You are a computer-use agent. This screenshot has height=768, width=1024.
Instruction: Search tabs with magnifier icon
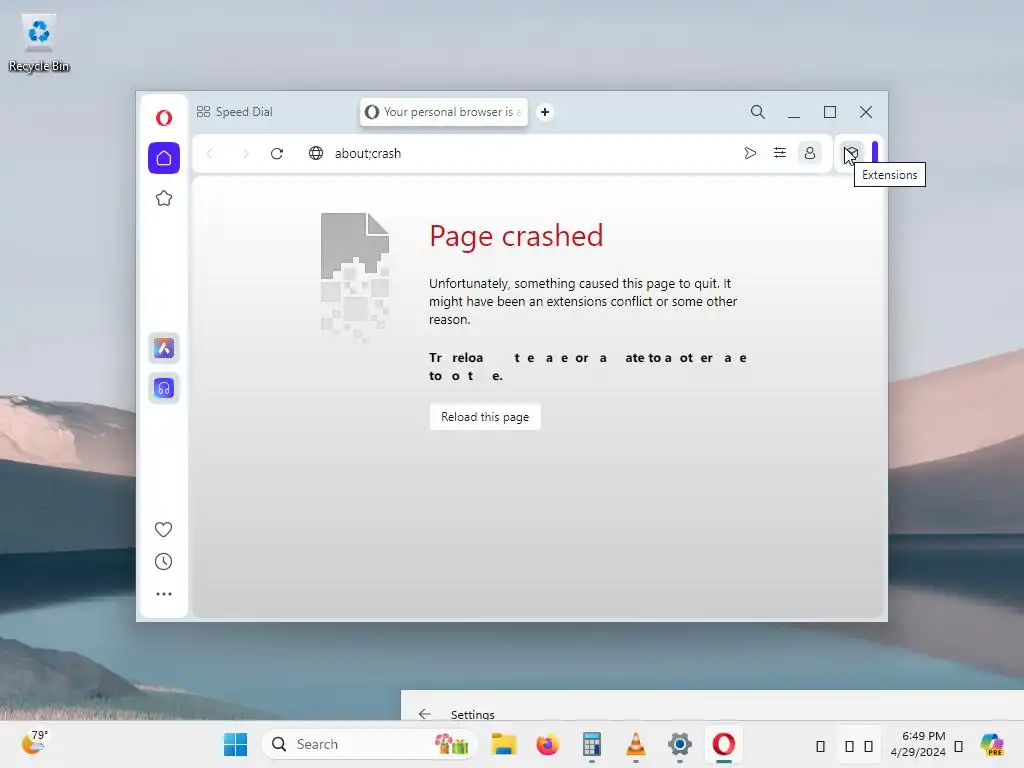click(758, 112)
